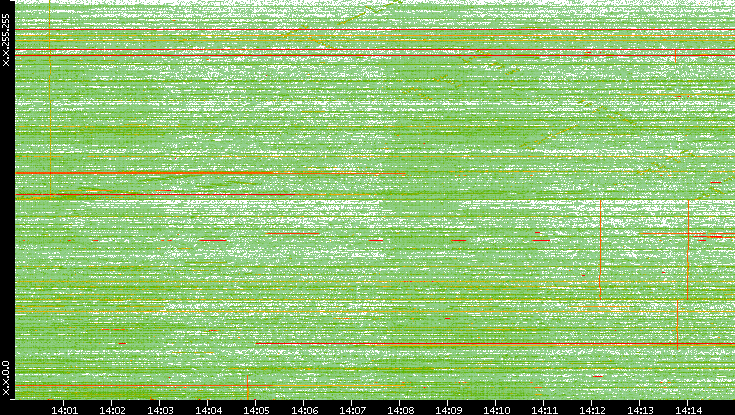735x415 pixels.
Task: Click the 14:02 time axis label
Action: pos(112,410)
